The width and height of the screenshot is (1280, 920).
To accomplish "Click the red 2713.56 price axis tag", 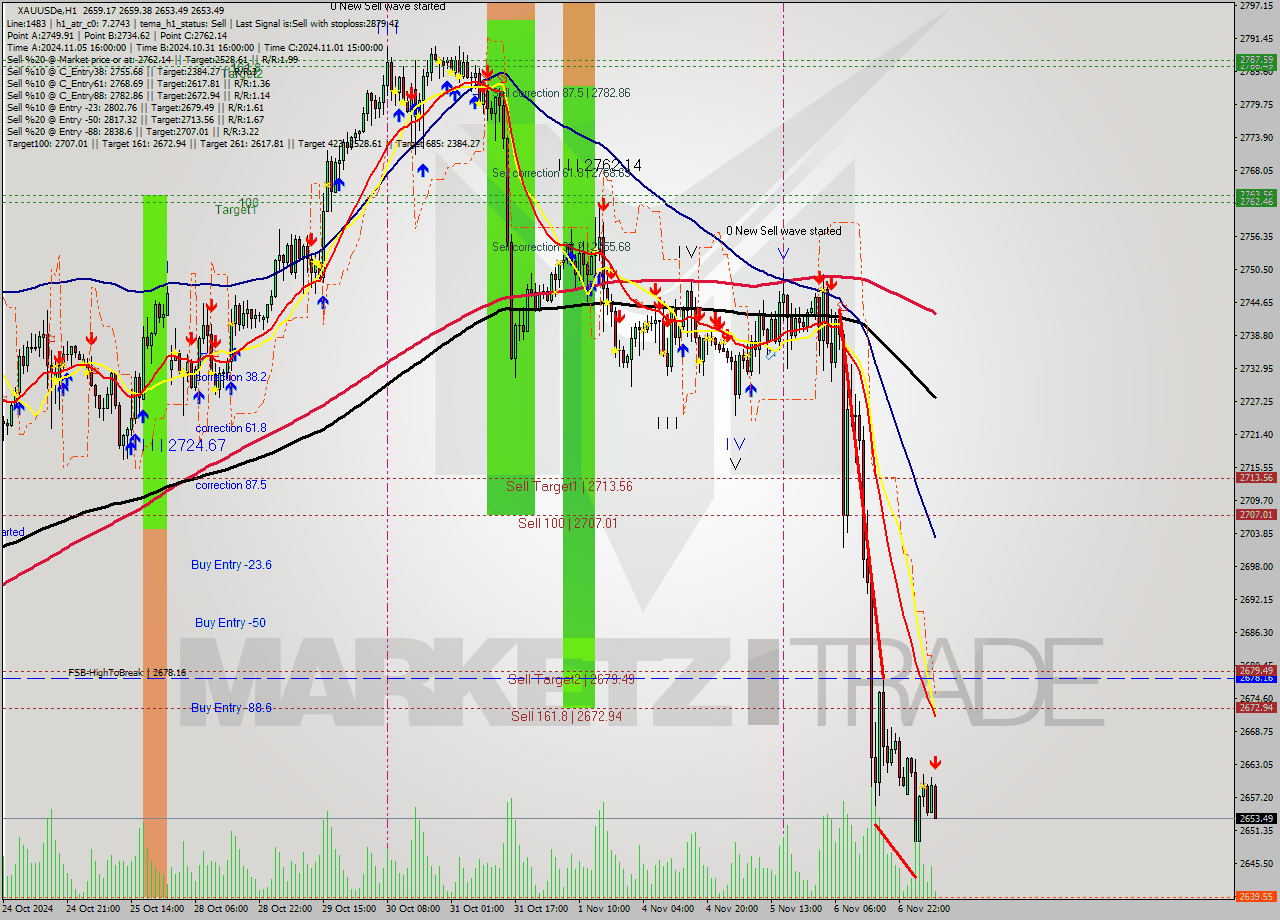I will (1256, 477).
